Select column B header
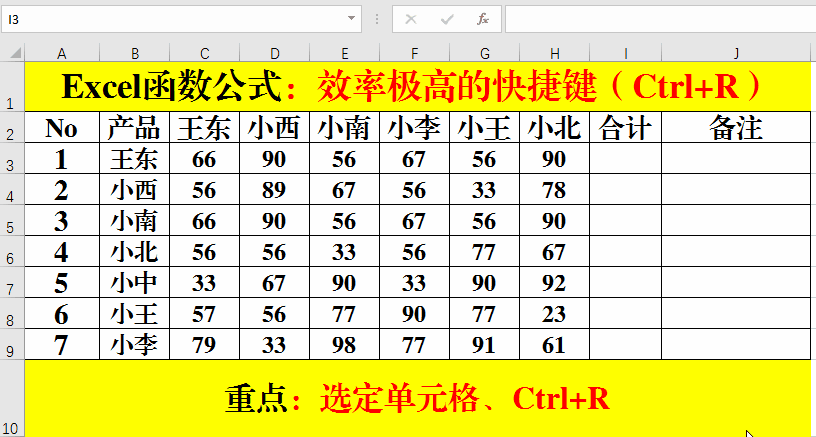 [x=135, y=53]
